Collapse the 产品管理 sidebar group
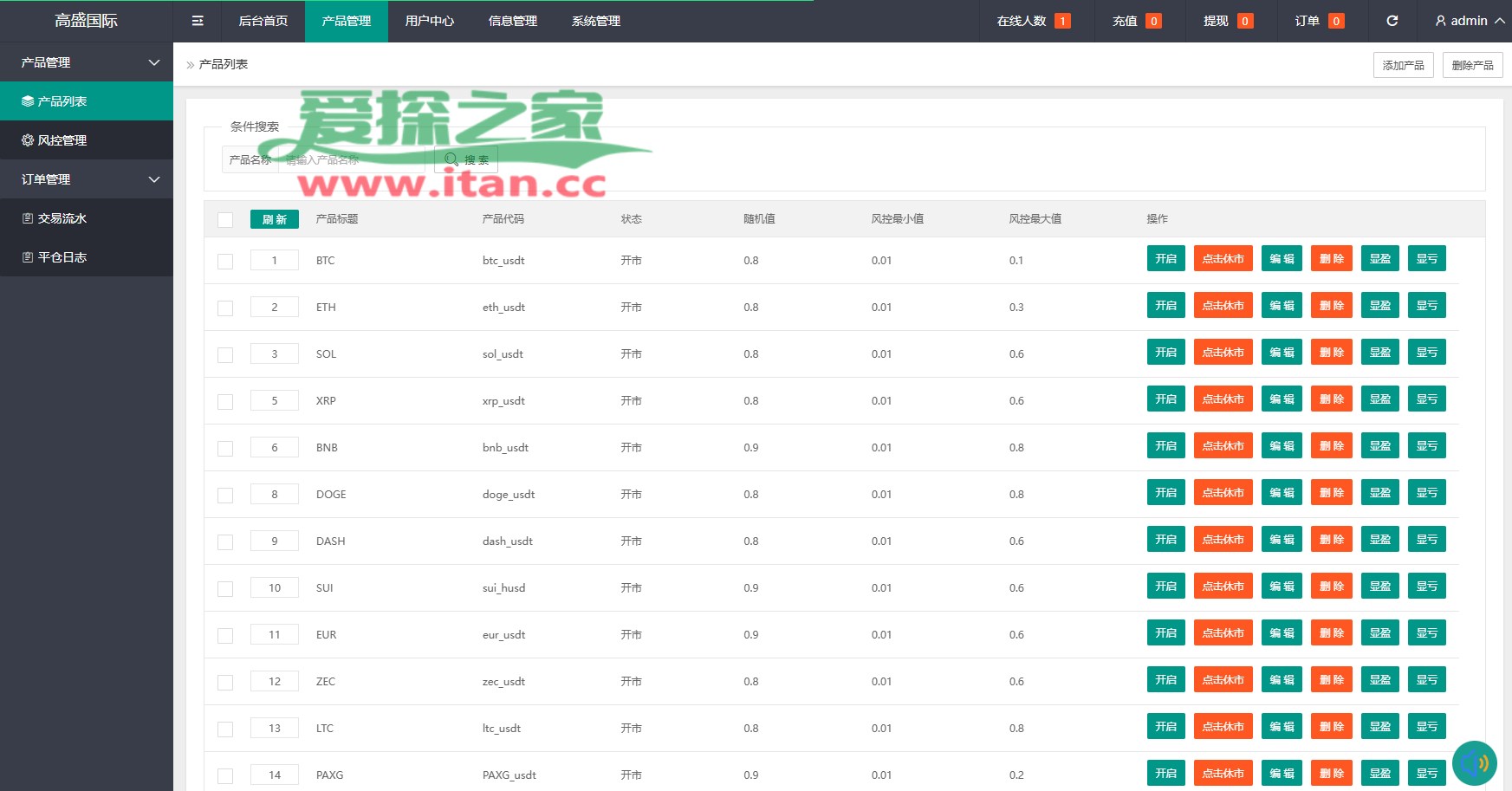This screenshot has height=791, width=1512. click(x=154, y=62)
